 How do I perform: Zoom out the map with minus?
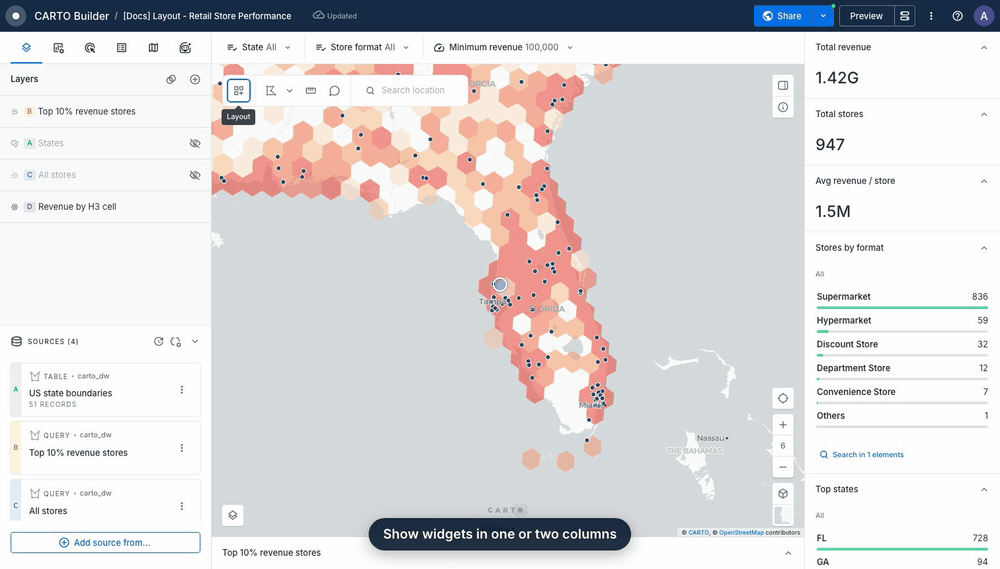783,467
